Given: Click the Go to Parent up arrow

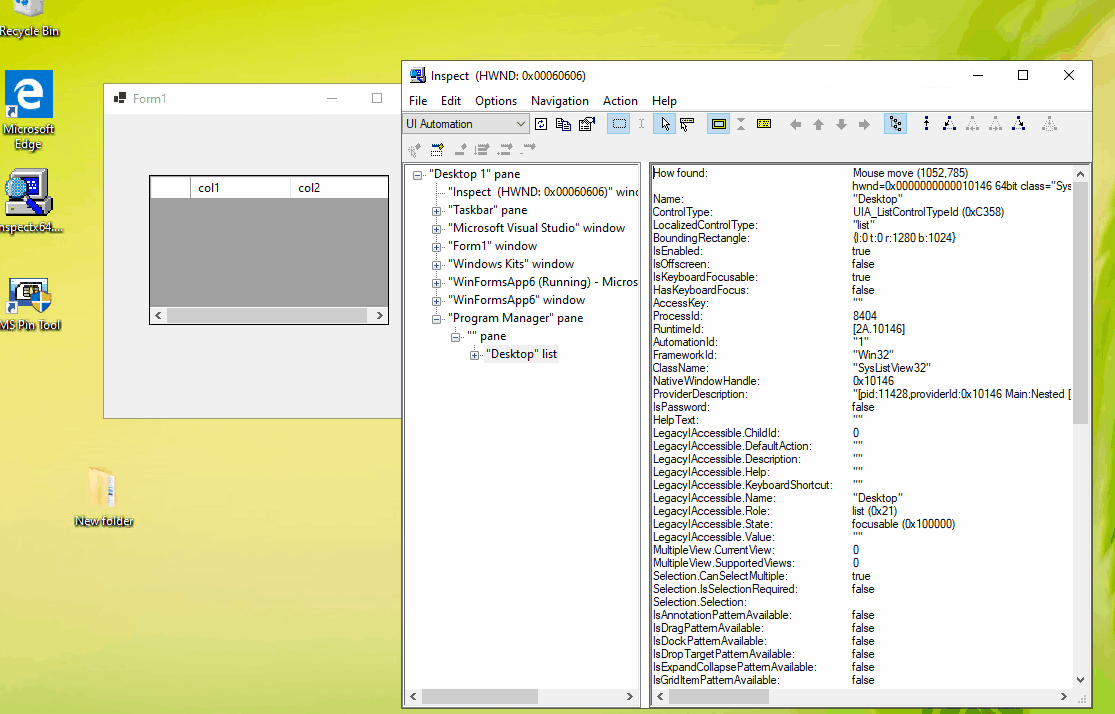Looking at the screenshot, I should (818, 123).
